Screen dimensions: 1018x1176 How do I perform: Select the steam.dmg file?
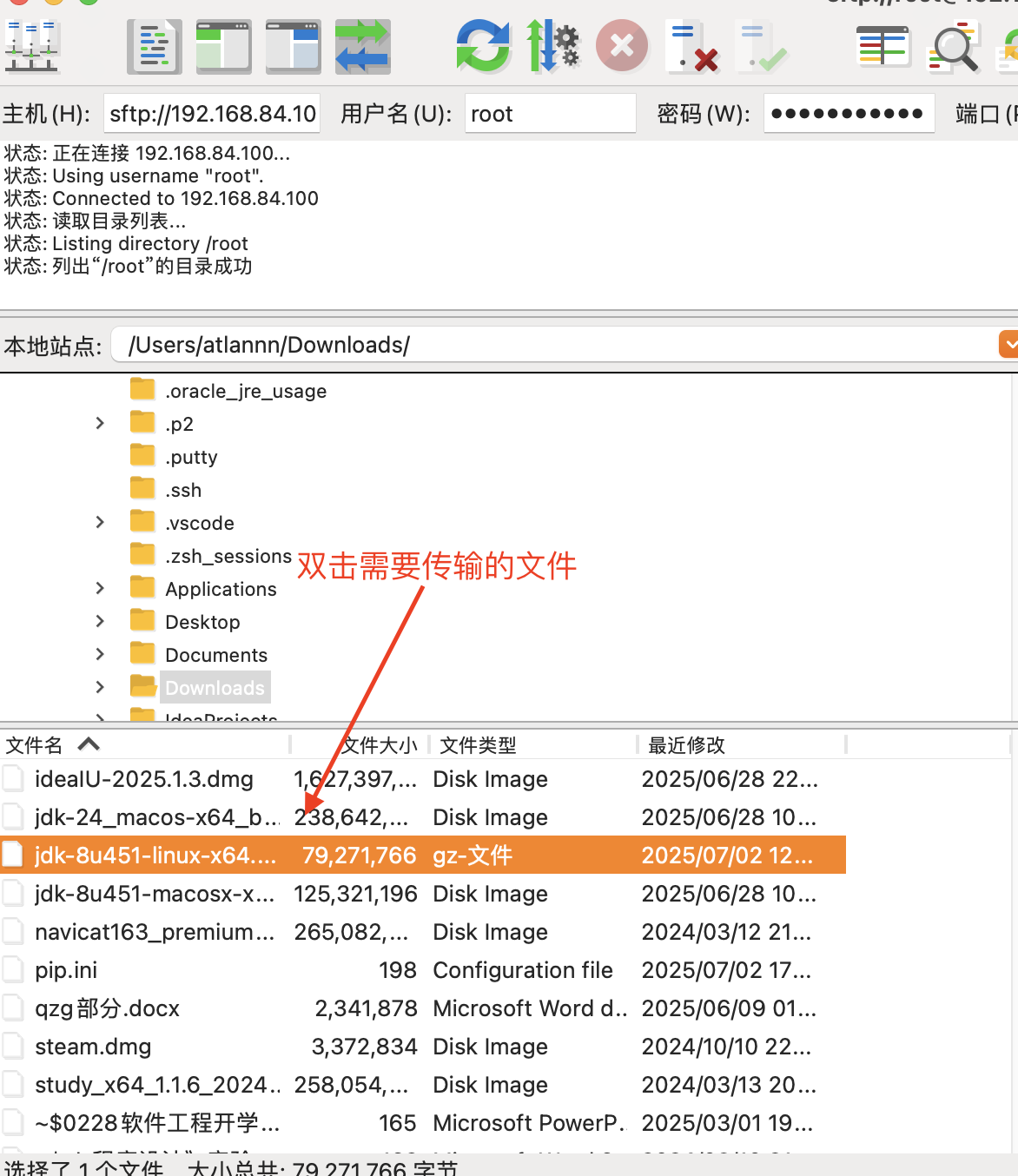[x=423, y=1047]
